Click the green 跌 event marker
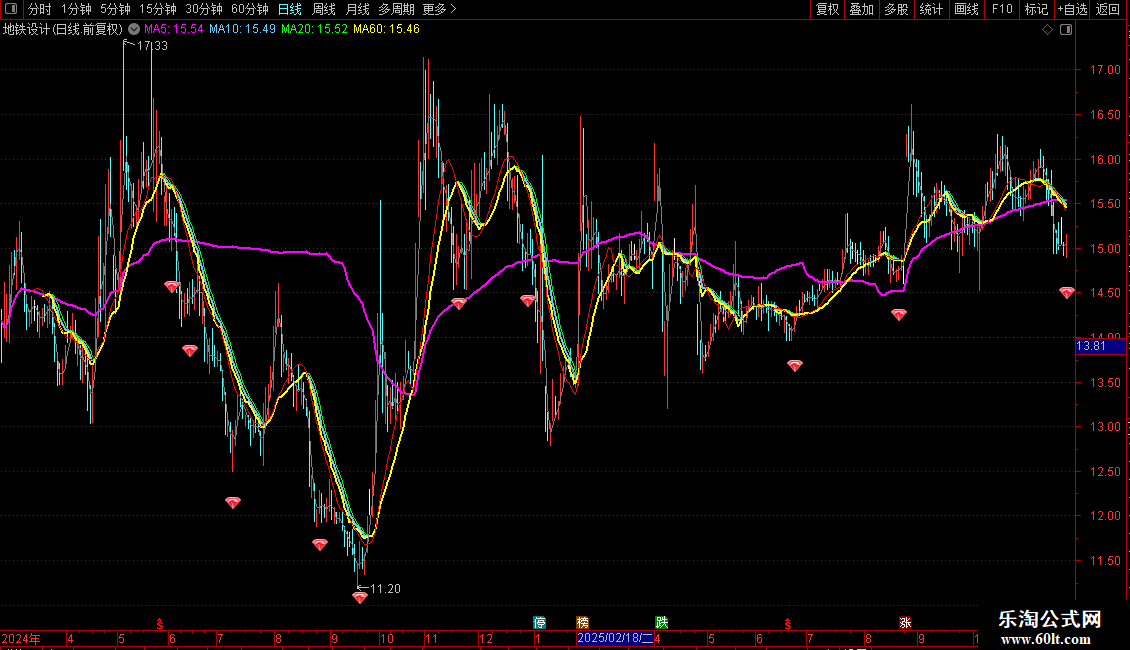Screen dimensions: 1130x650 point(661,622)
